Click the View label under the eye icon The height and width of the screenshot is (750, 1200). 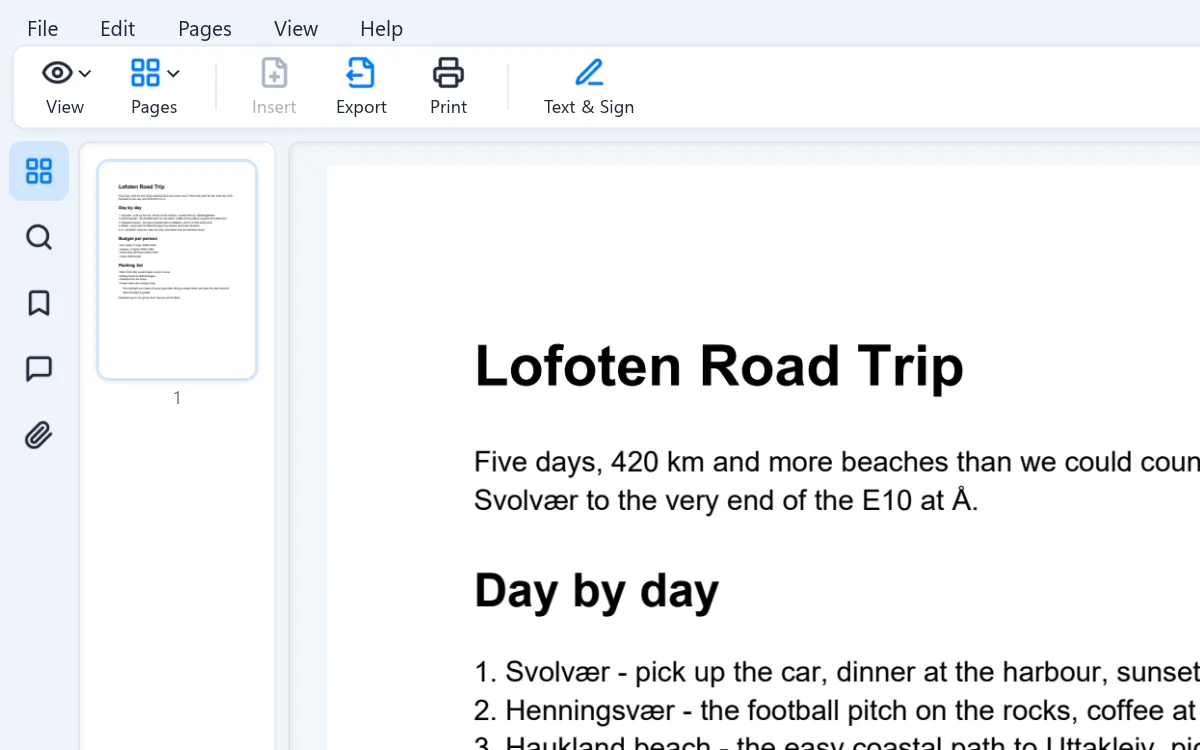click(65, 107)
